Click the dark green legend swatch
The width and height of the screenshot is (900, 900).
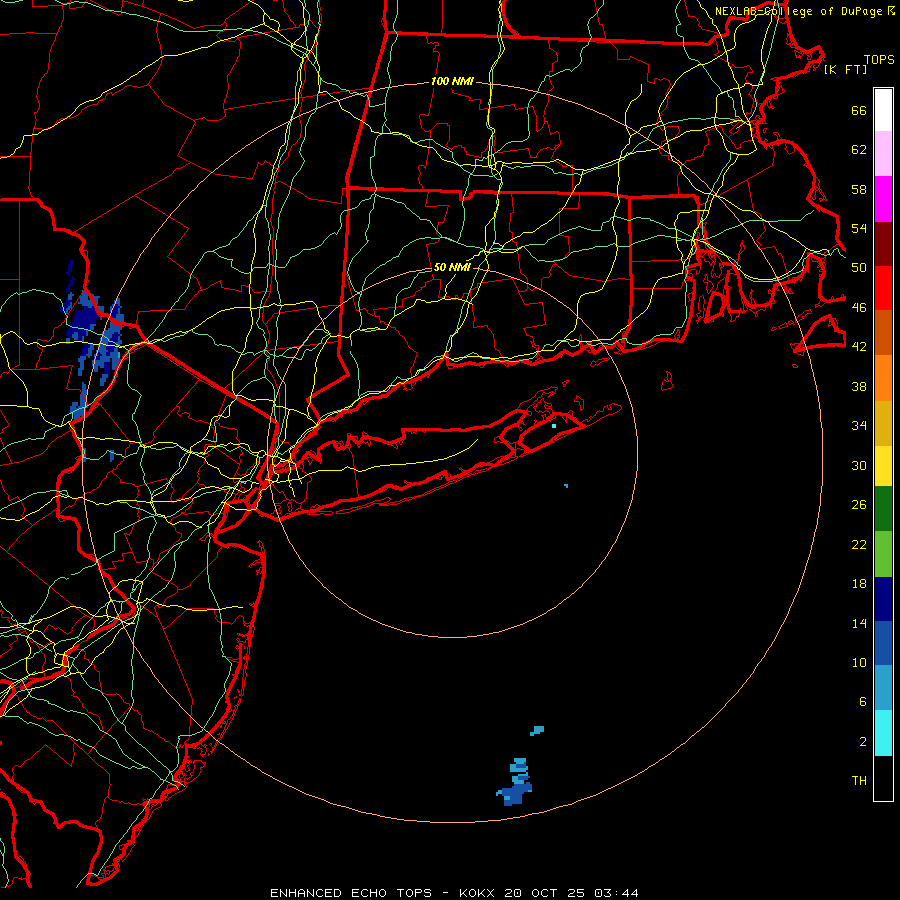[883, 509]
